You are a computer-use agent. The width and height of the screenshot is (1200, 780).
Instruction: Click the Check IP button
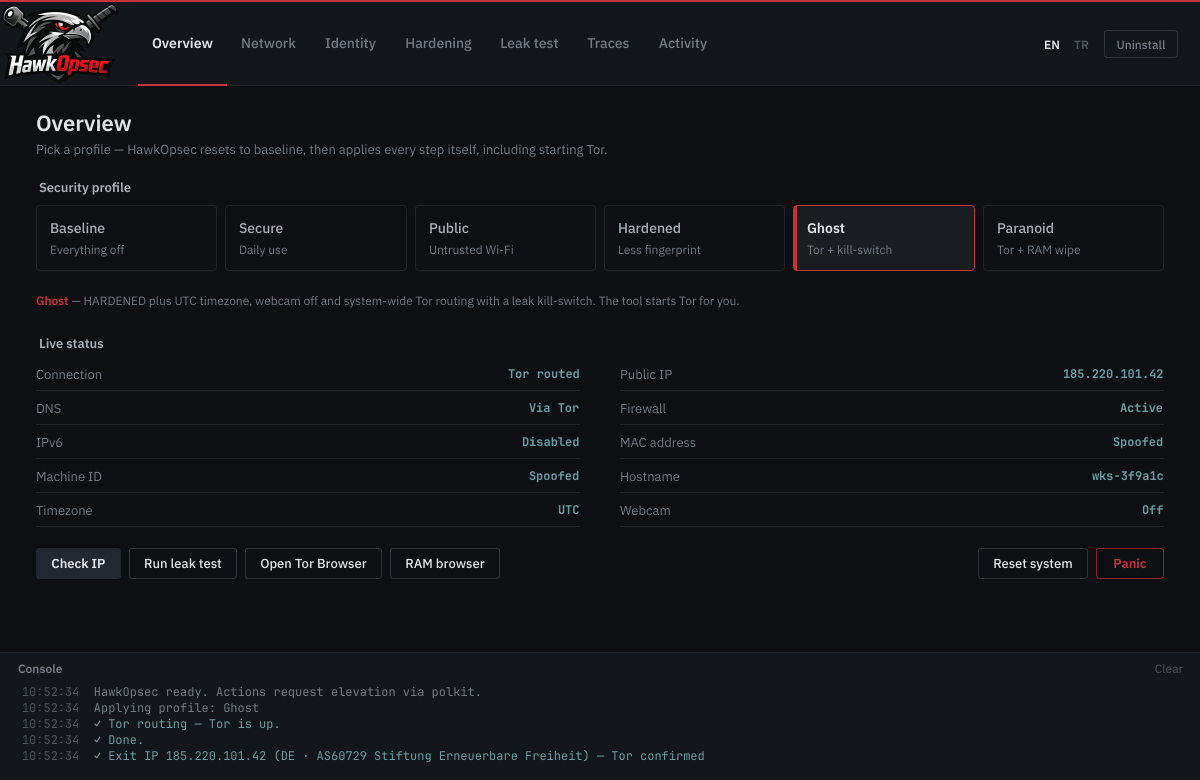(x=78, y=564)
